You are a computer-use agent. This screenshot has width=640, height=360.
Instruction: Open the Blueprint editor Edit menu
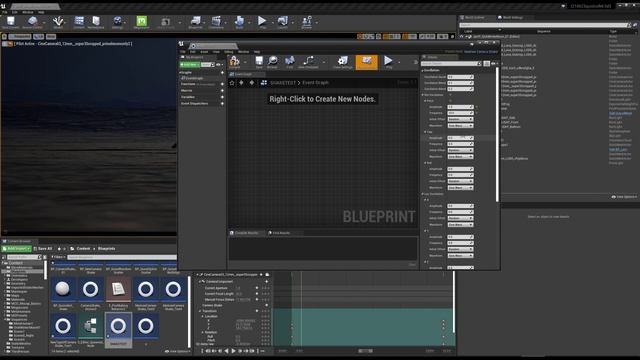pos(193,52)
